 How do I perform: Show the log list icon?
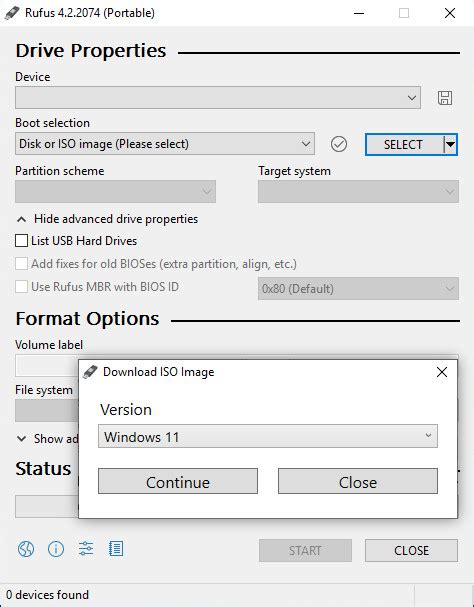click(x=116, y=549)
